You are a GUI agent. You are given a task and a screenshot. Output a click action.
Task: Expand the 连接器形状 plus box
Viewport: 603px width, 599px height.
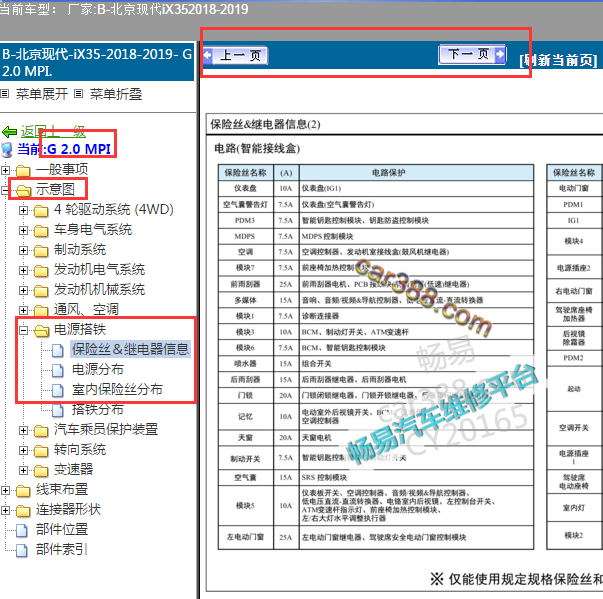click(5, 510)
